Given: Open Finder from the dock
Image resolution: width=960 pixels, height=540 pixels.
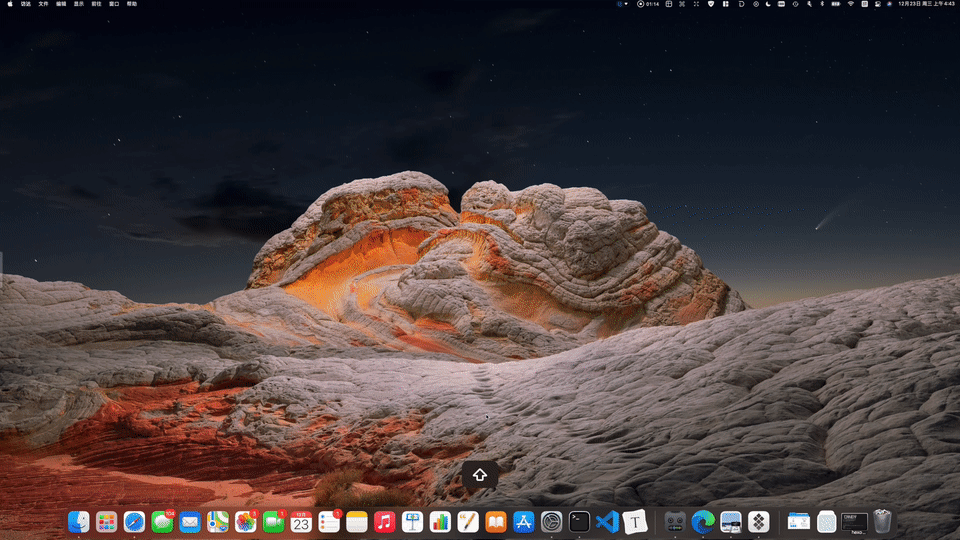Looking at the screenshot, I should [79, 521].
